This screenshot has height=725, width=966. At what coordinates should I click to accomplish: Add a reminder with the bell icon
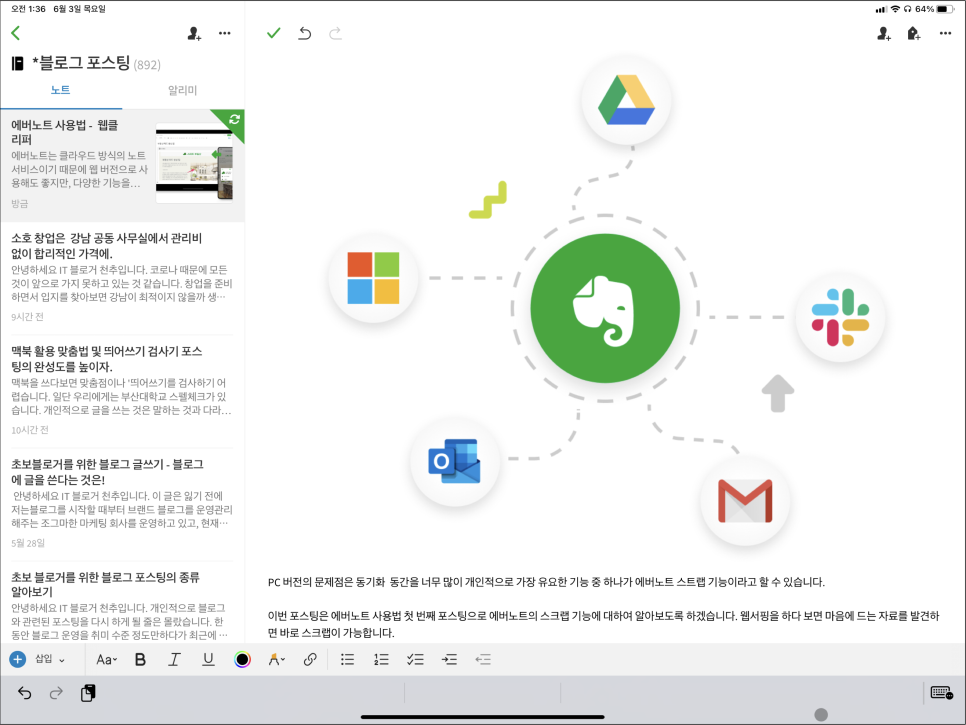[x=914, y=34]
